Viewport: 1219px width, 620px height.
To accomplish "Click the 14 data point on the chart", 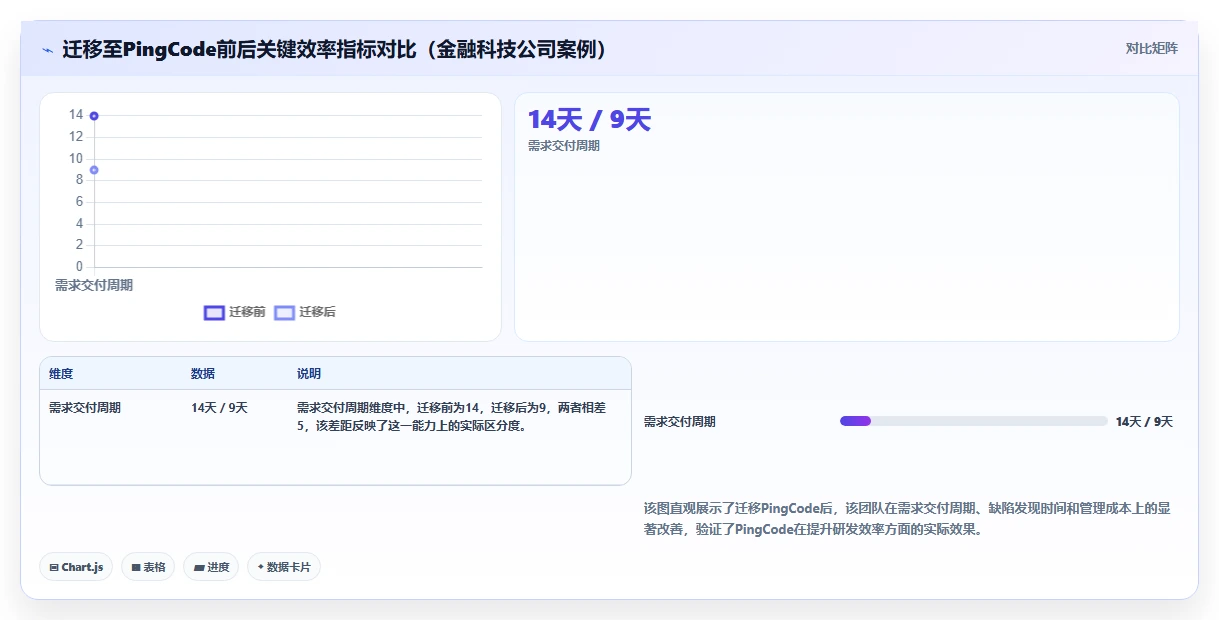I will click(94, 116).
